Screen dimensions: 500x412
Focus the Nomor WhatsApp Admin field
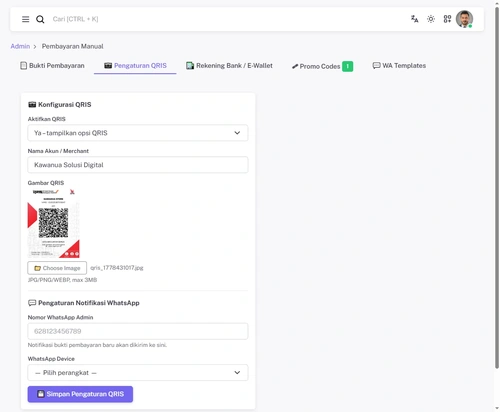click(138, 331)
